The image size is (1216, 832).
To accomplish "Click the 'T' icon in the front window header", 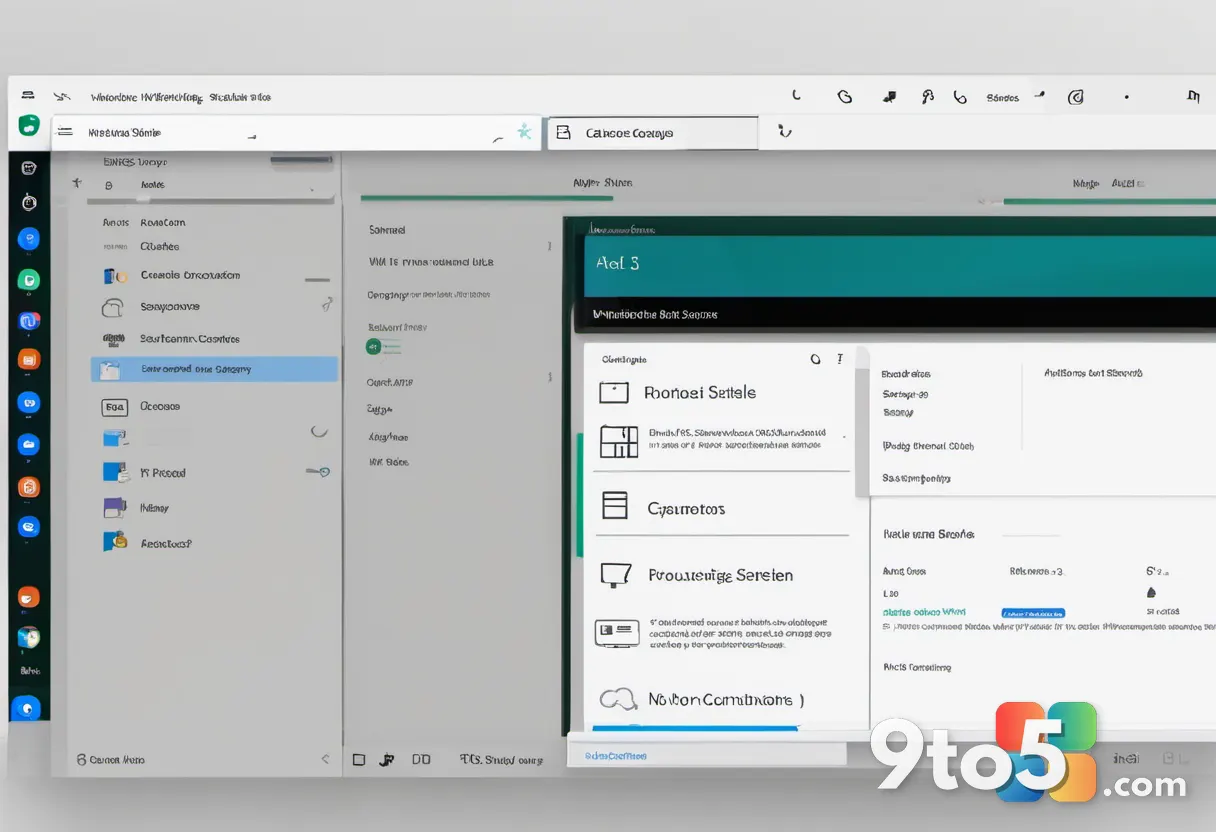I will pyautogui.click(x=839, y=358).
